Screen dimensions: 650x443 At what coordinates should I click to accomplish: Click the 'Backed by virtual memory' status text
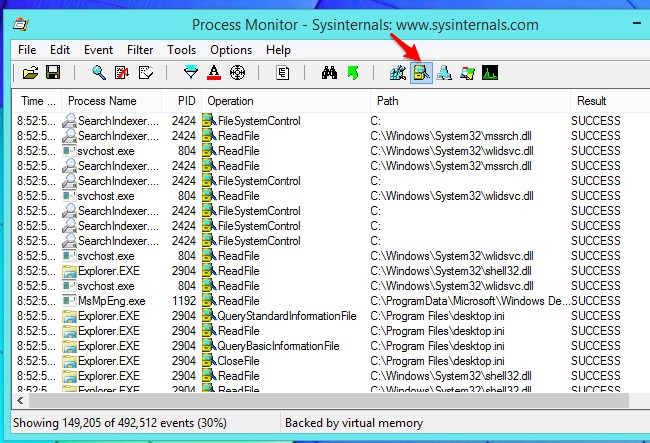(354, 423)
